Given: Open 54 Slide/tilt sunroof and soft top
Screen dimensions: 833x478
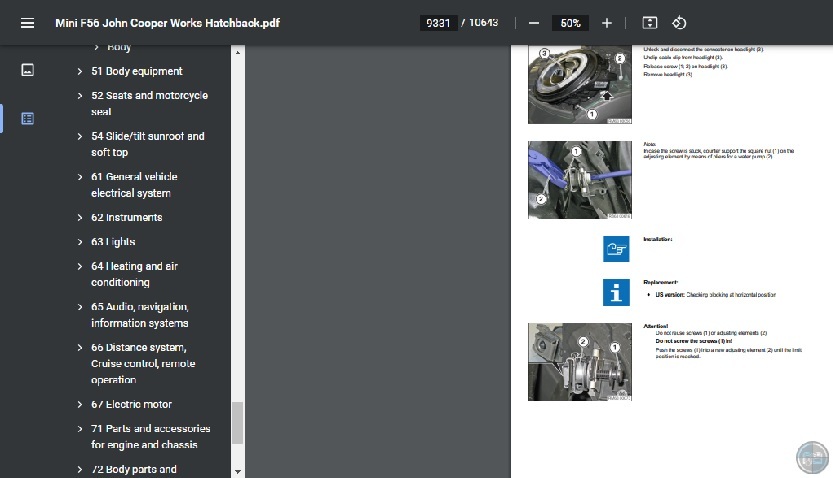Looking at the screenshot, I should 148,144.
